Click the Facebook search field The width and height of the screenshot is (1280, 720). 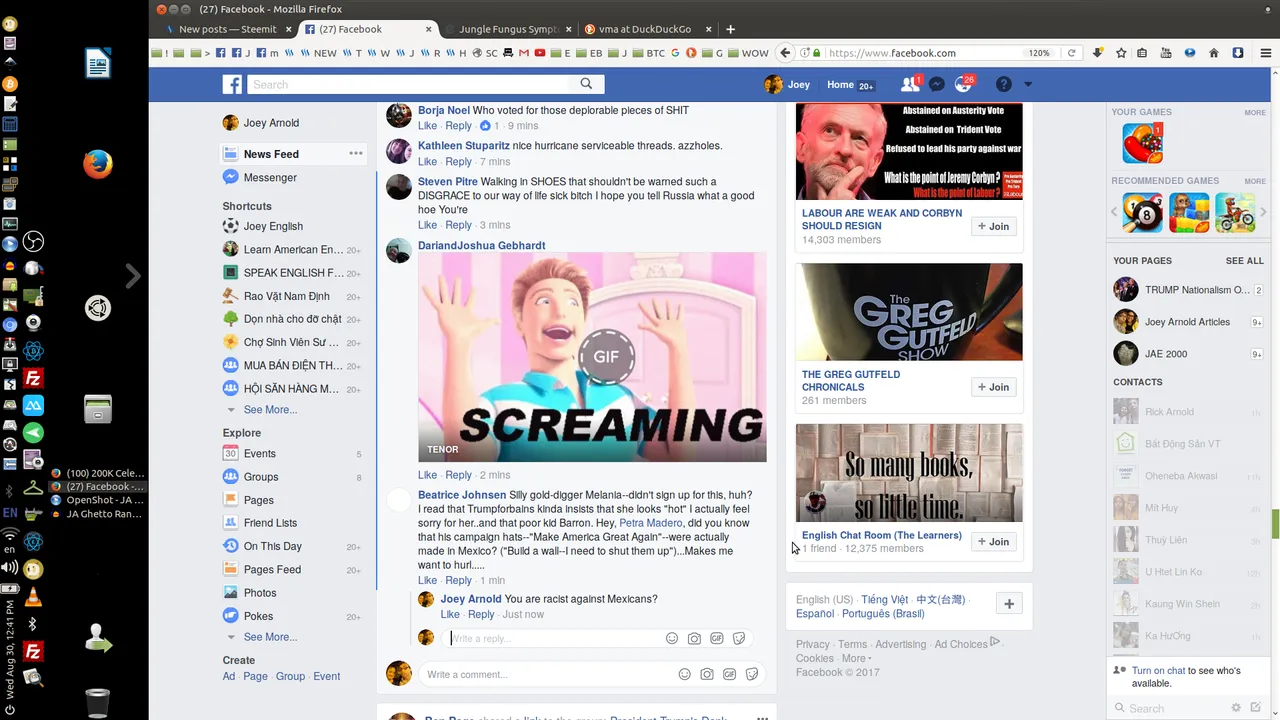click(x=408, y=85)
